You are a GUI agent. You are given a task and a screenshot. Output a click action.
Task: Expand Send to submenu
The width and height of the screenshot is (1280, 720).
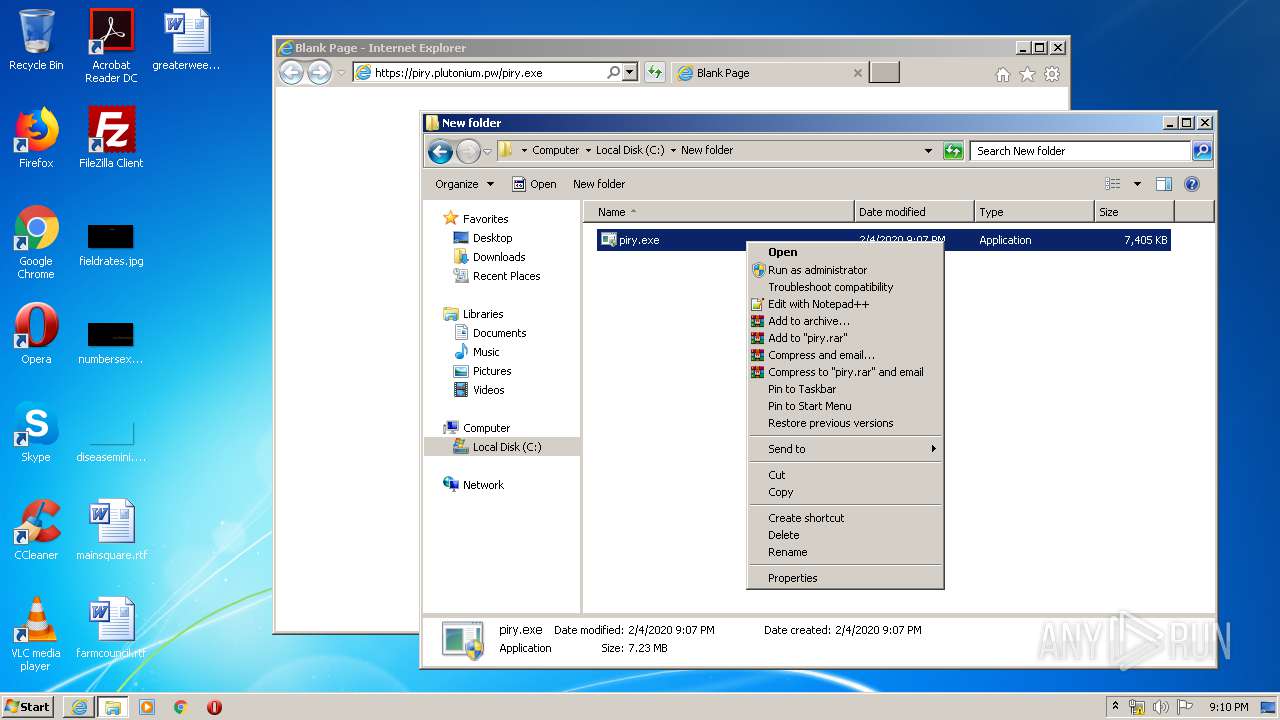845,449
